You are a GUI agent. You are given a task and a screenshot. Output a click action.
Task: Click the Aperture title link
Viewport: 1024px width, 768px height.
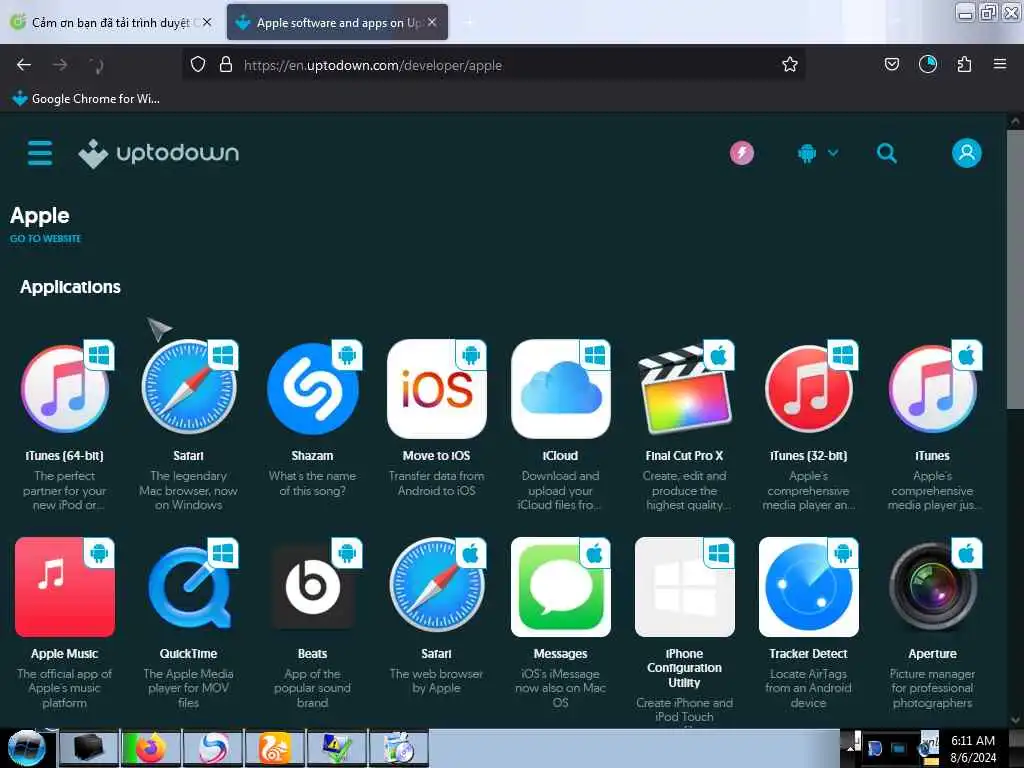pos(933,654)
